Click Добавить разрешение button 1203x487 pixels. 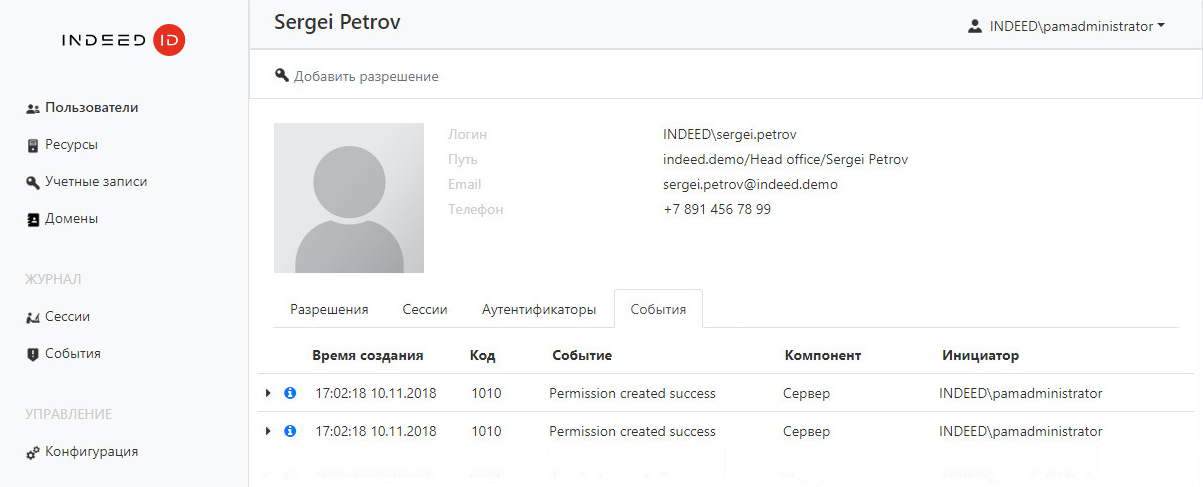(357, 76)
